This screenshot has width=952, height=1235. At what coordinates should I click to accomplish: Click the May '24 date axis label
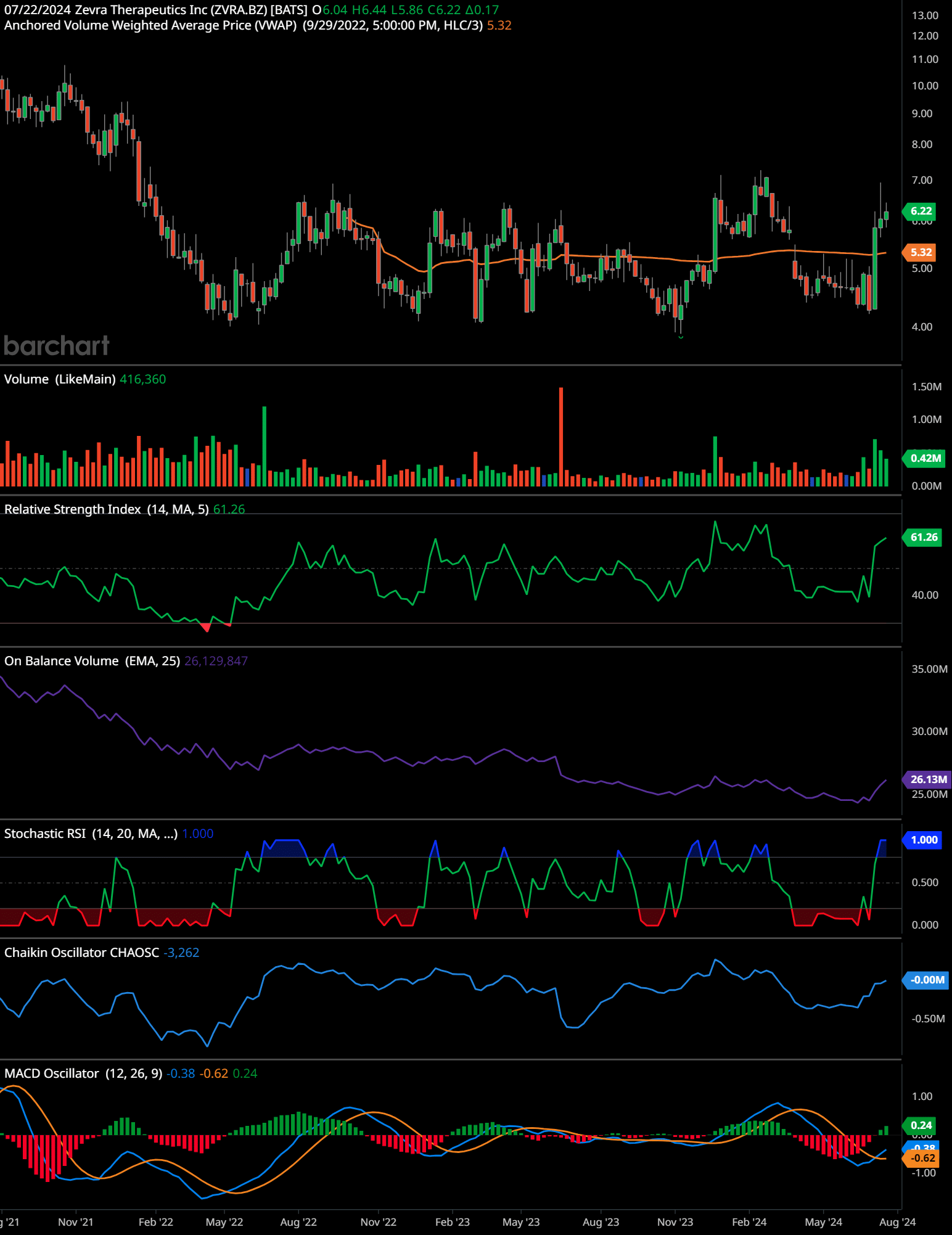(824, 1222)
